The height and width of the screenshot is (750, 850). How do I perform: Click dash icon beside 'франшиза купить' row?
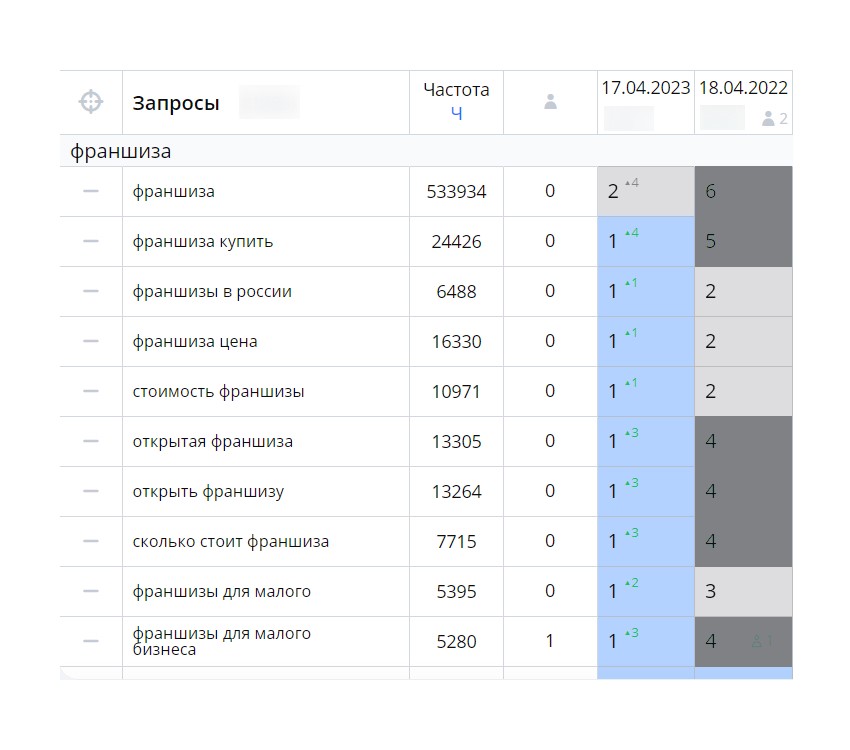[91, 241]
